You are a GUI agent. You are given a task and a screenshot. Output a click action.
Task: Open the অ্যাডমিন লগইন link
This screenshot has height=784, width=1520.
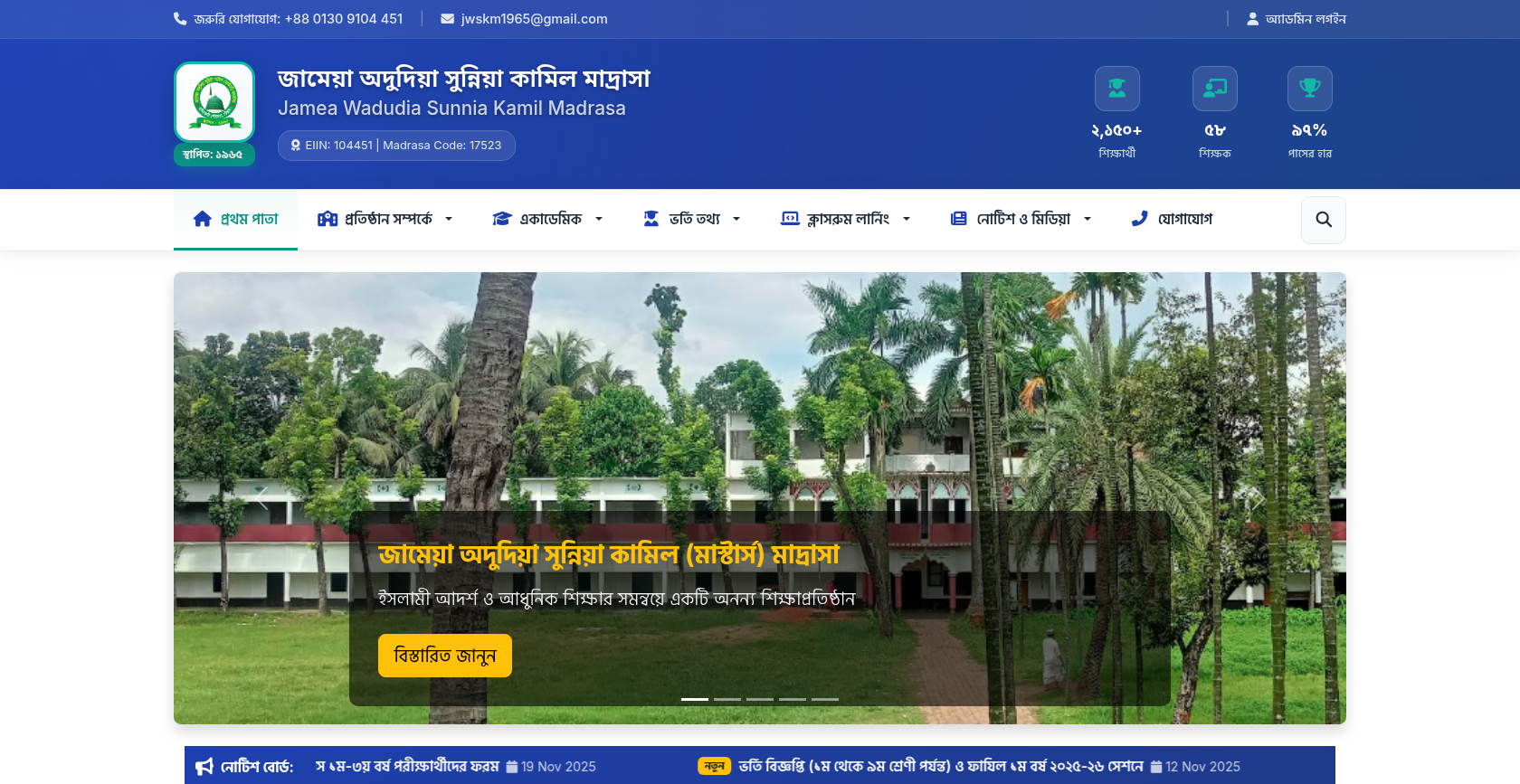pos(1296,19)
